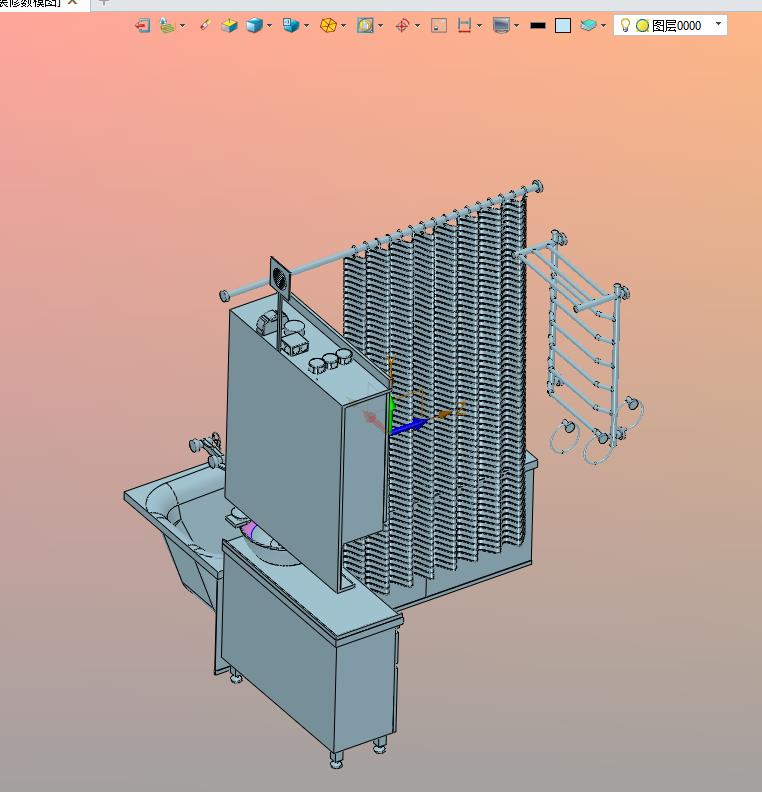This screenshot has width=762, height=792.
Task: Click the blue shaded cube icon
Action: tap(254, 25)
